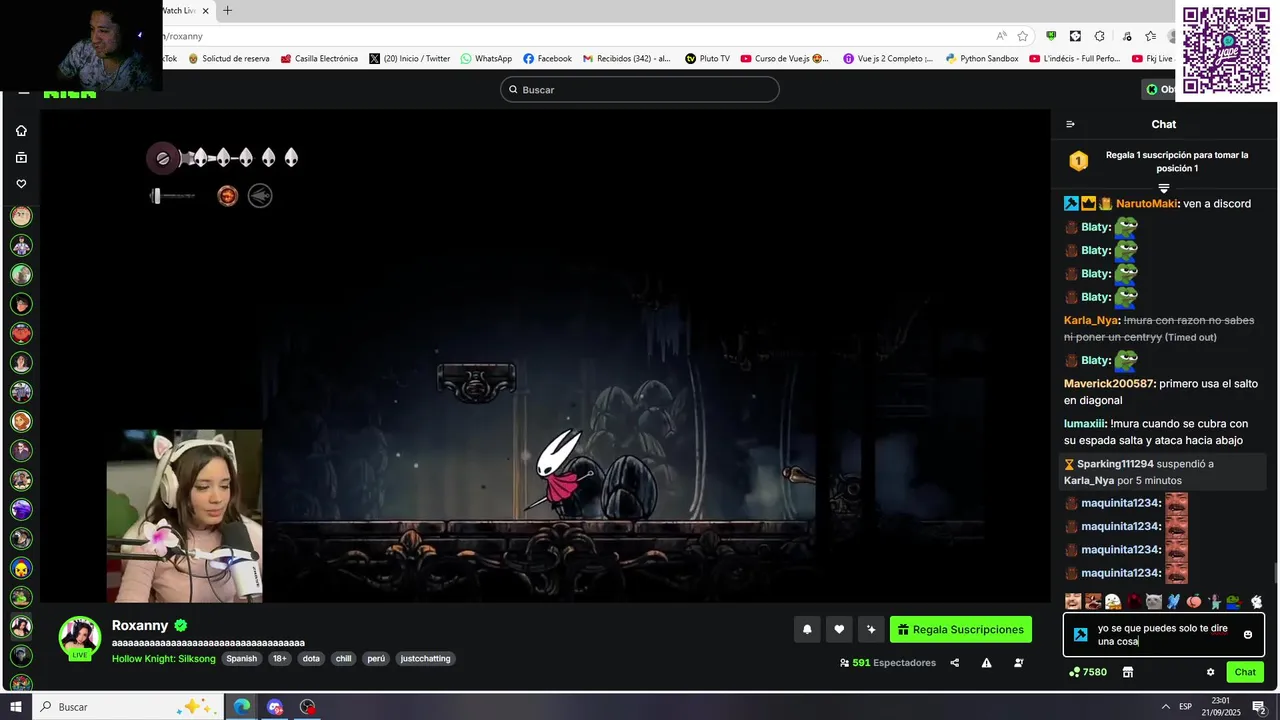
Task: Open new browser tab with plus button
Action: click(x=227, y=11)
